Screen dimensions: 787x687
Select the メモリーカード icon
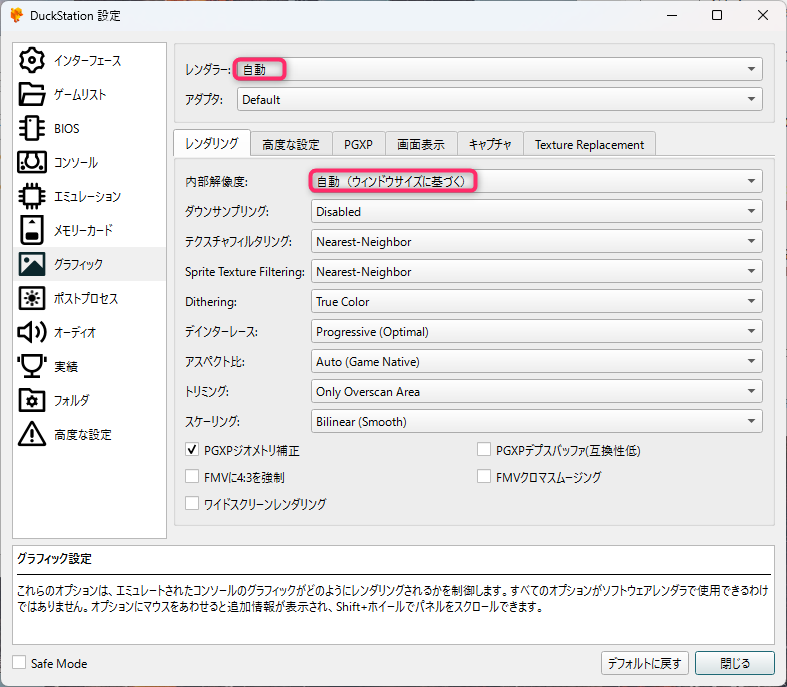pyautogui.click(x=32, y=230)
